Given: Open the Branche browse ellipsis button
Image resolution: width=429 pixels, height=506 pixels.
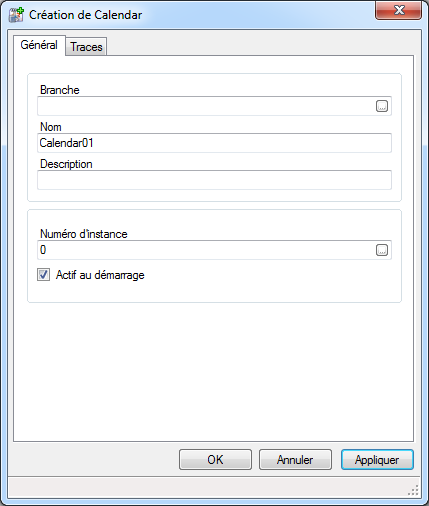Looking at the screenshot, I should [x=382, y=106].
